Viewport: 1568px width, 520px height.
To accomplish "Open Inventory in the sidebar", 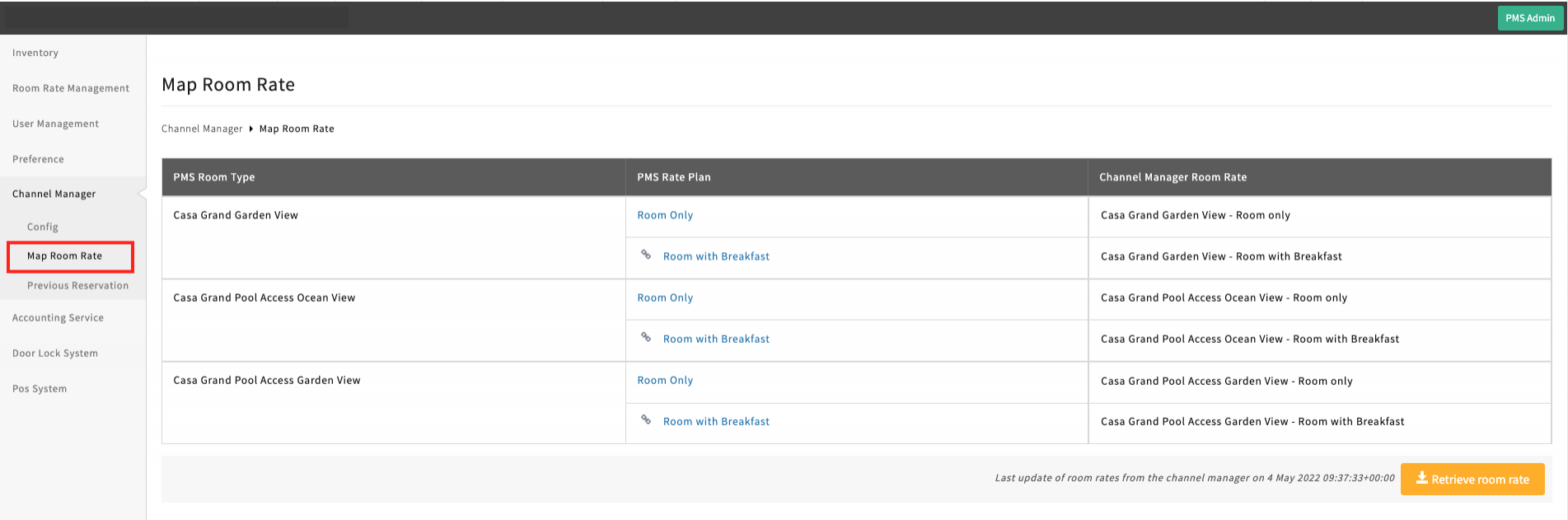I will pyautogui.click(x=35, y=53).
